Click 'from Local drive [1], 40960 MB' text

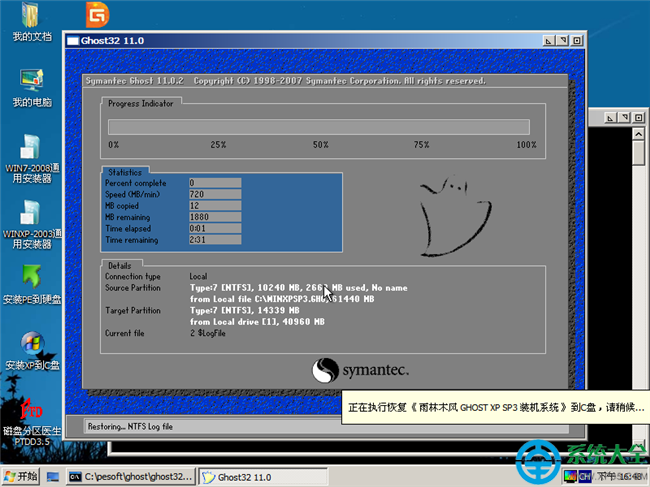257,322
